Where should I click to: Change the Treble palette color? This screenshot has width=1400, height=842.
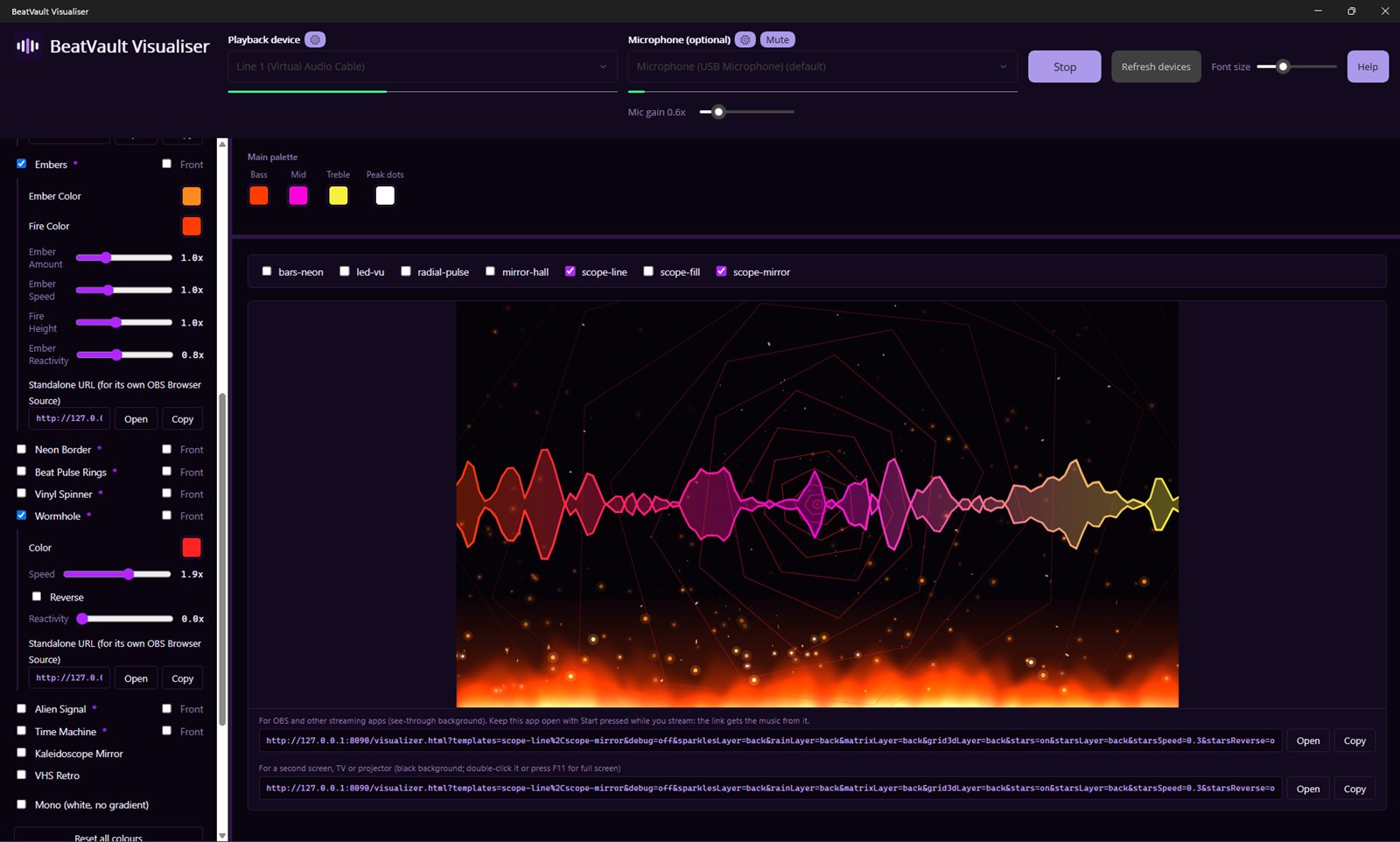coord(339,195)
